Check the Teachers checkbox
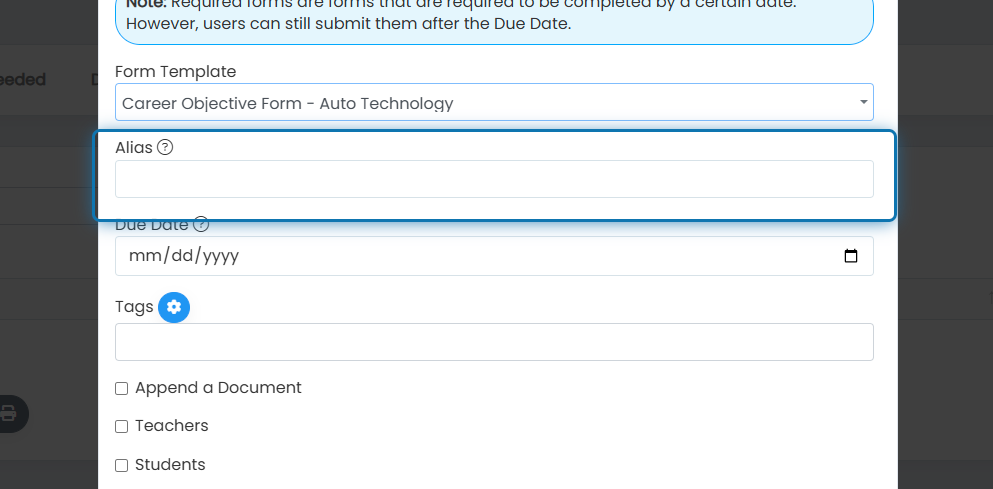This screenshot has width=993, height=489. coord(122,426)
